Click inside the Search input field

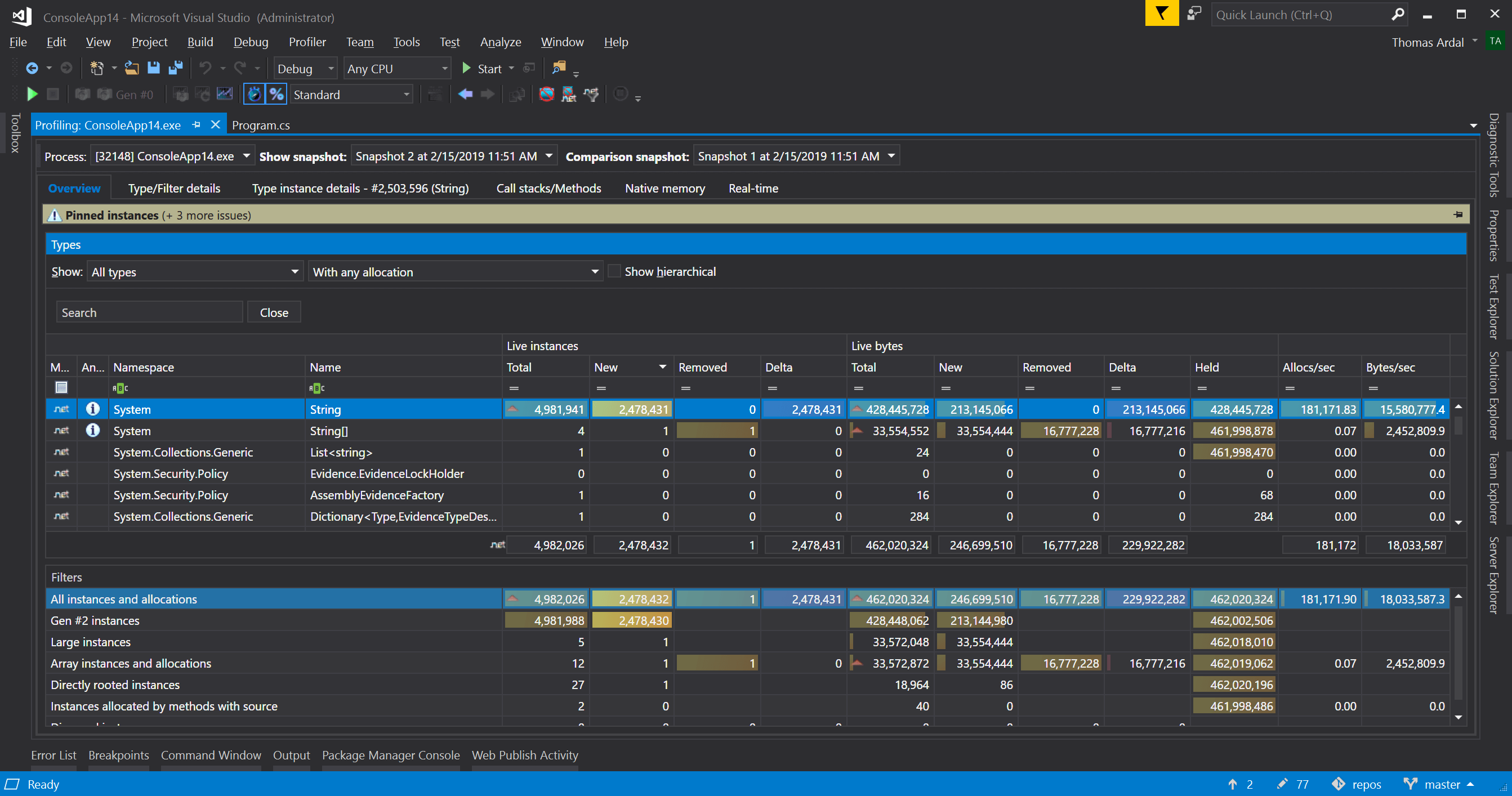pyautogui.click(x=149, y=311)
